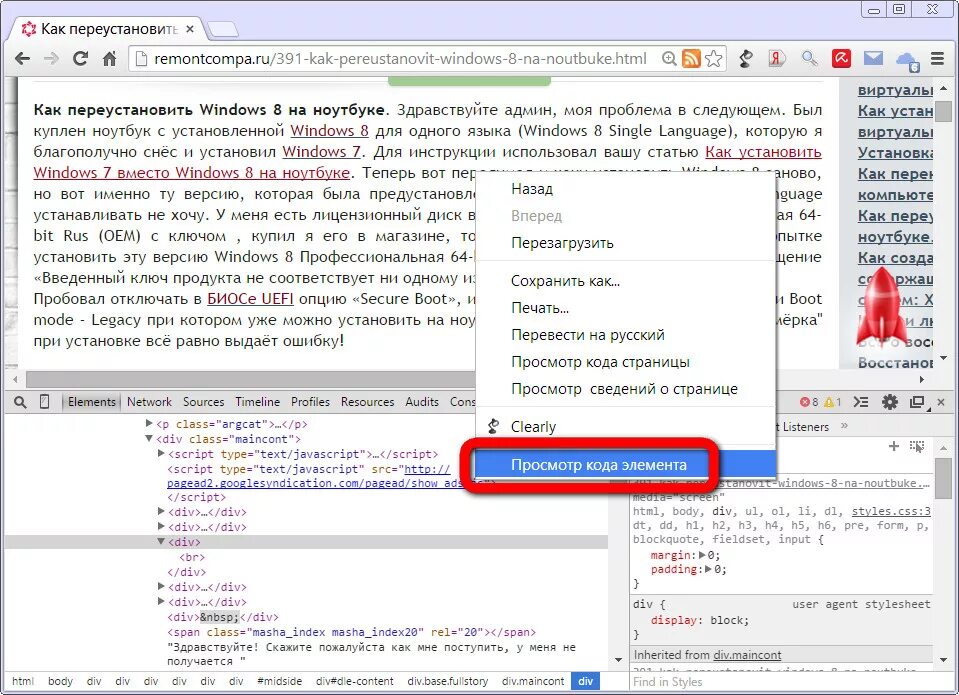Click the cloud extension icon

click(907, 60)
